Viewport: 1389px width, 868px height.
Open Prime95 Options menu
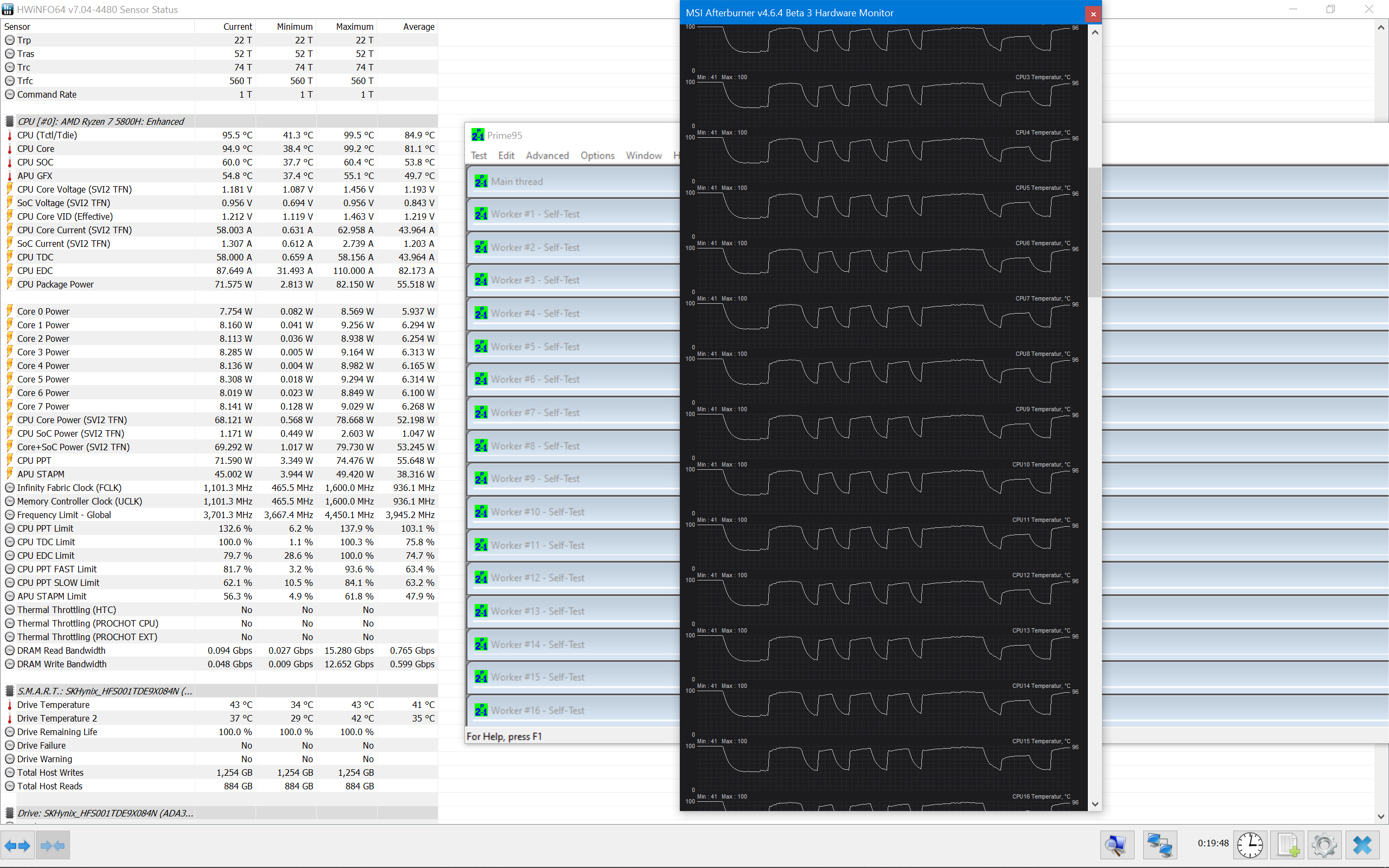[597, 156]
